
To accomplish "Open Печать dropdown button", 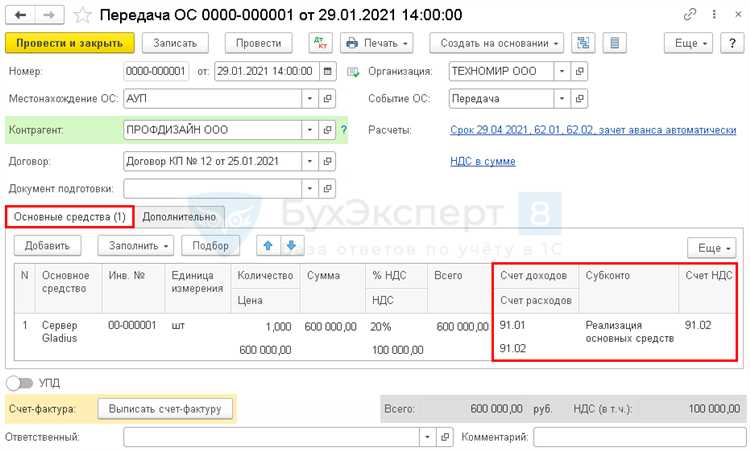I will coord(377,43).
